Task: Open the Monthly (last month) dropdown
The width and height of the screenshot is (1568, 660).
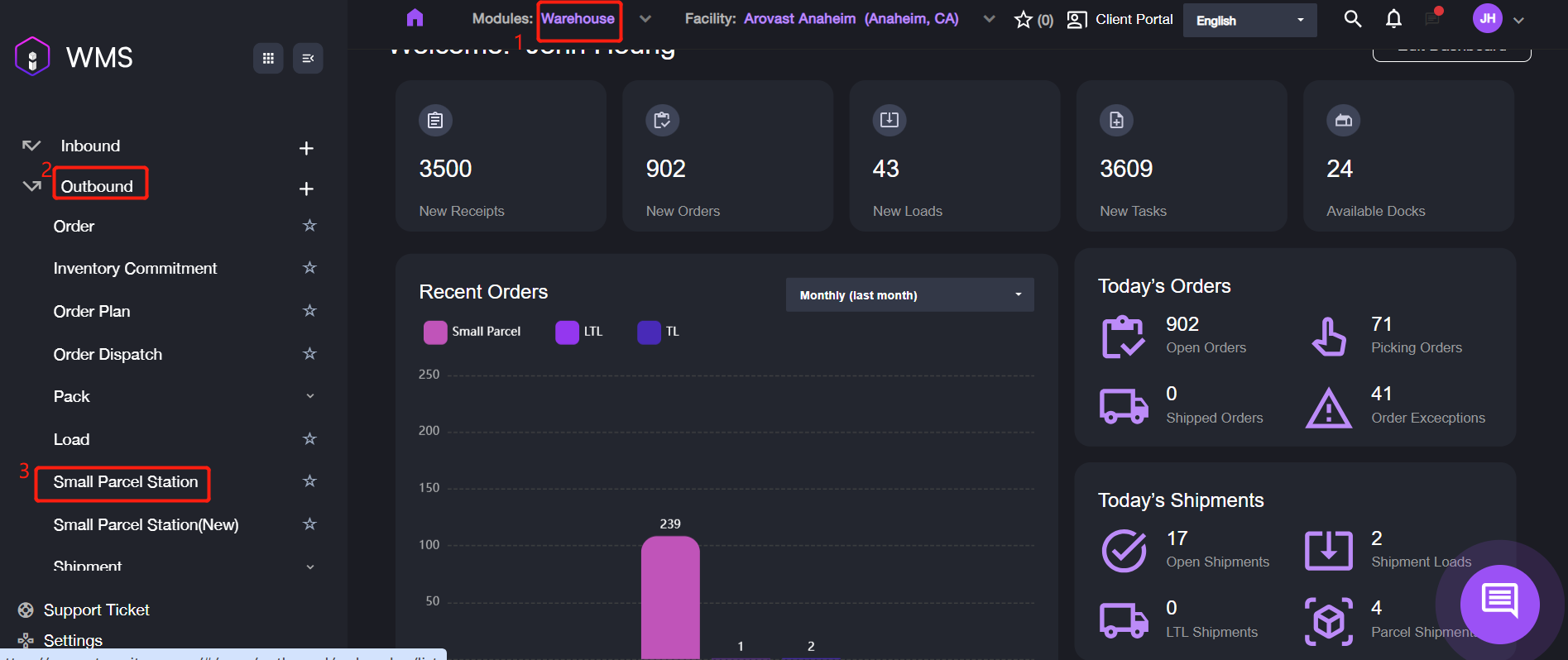Action: tap(909, 295)
